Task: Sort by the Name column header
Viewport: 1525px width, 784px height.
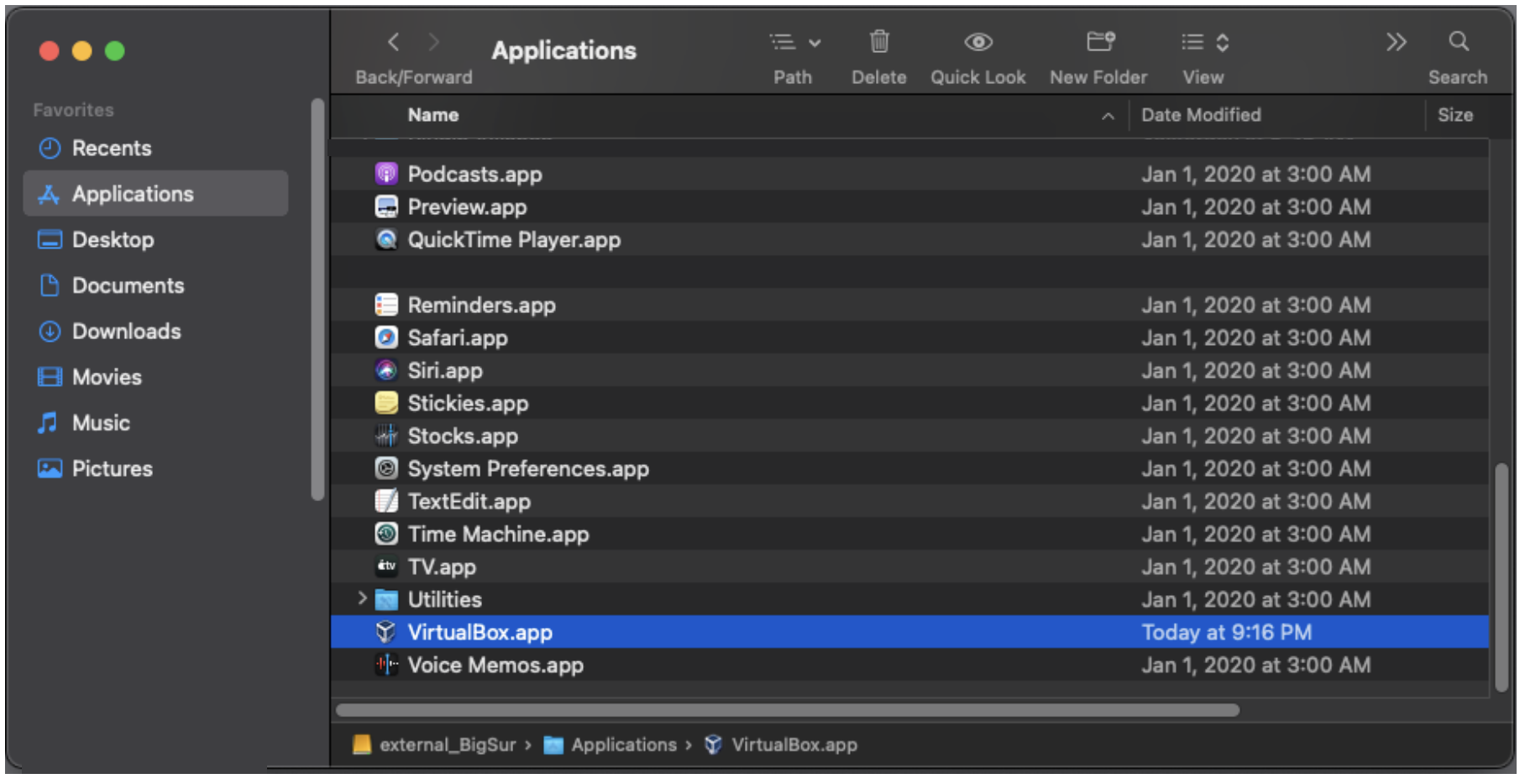Action: (433, 115)
